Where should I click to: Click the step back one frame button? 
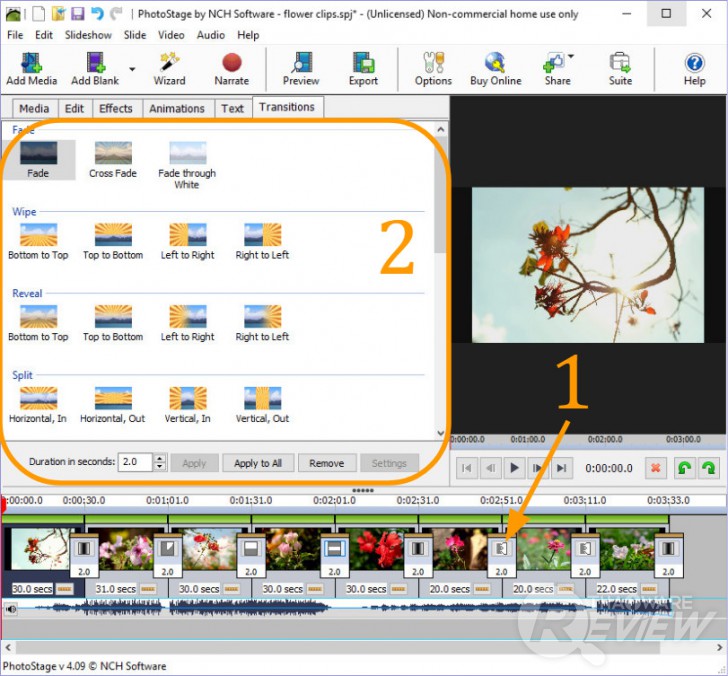coord(491,468)
